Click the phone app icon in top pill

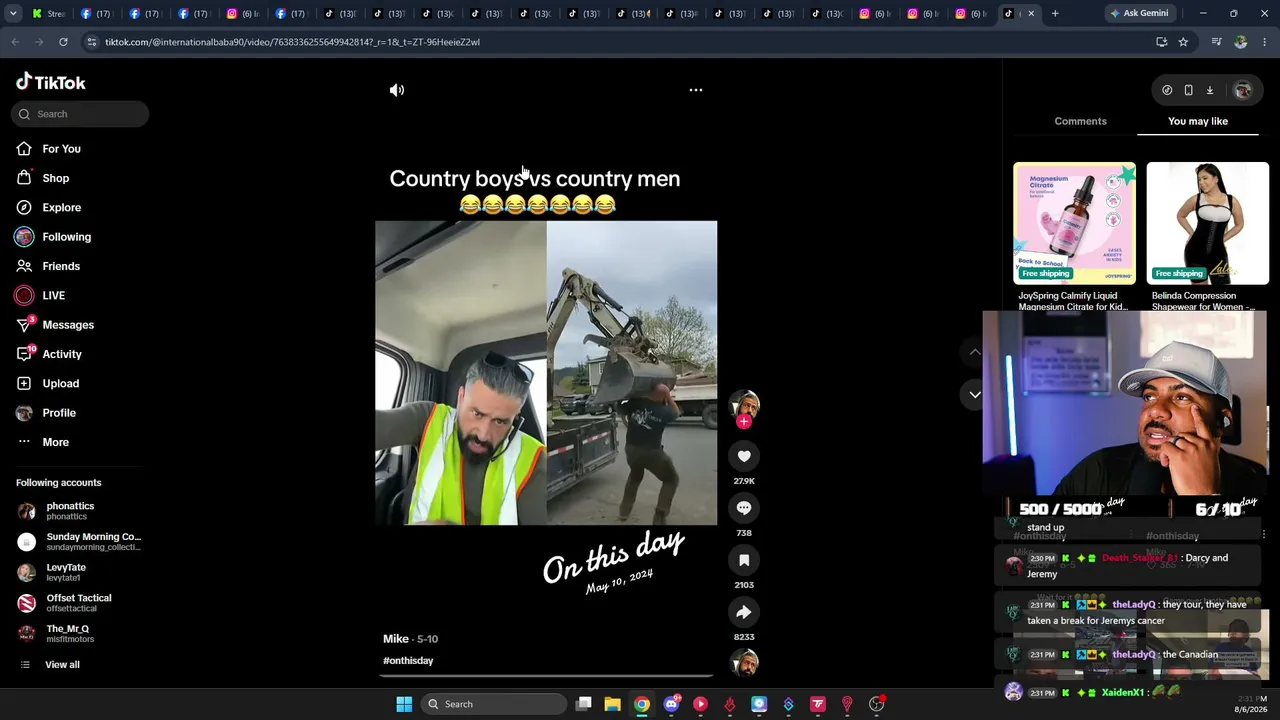[x=1188, y=90]
